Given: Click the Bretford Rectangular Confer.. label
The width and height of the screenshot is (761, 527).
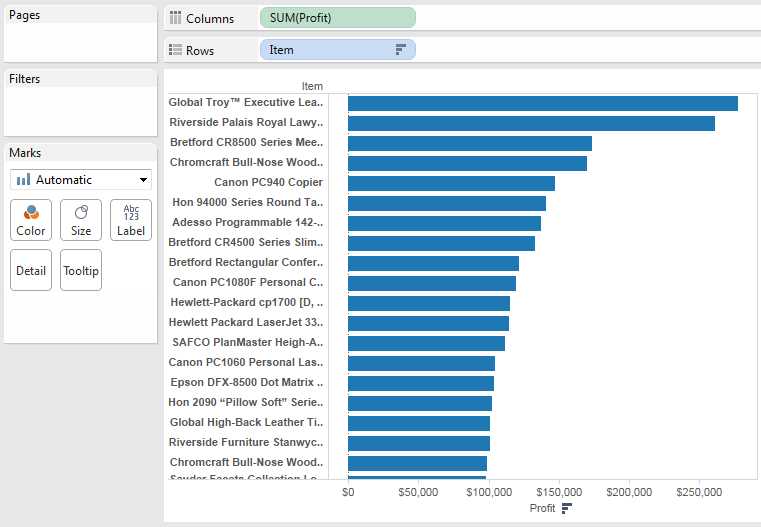Looking at the screenshot, I should pyautogui.click(x=246, y=262).
